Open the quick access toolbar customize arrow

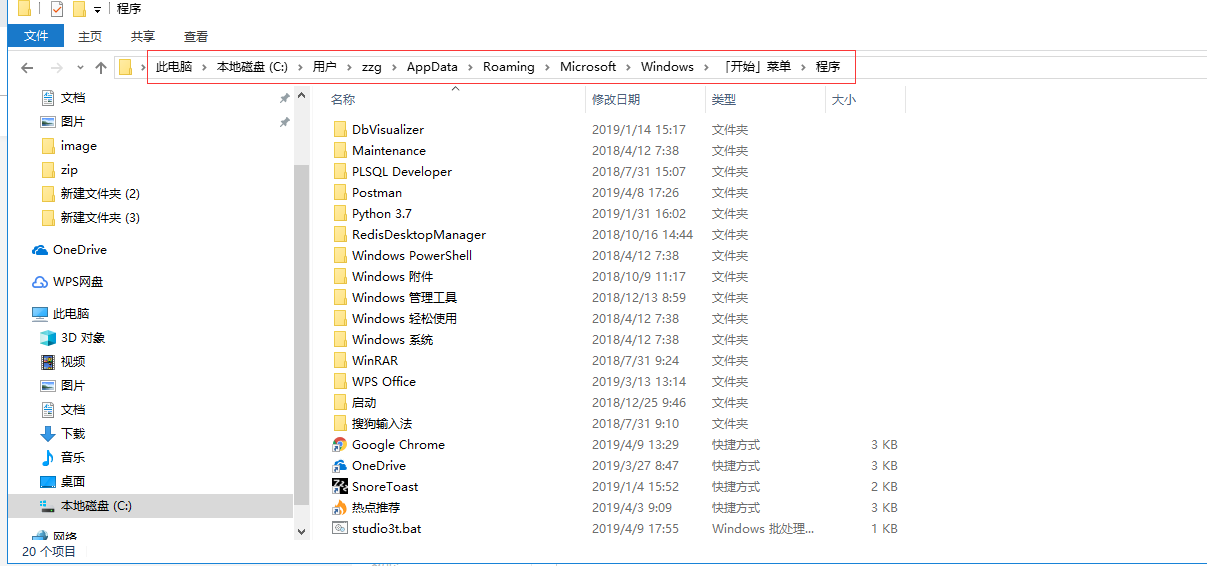pos(97,10)
